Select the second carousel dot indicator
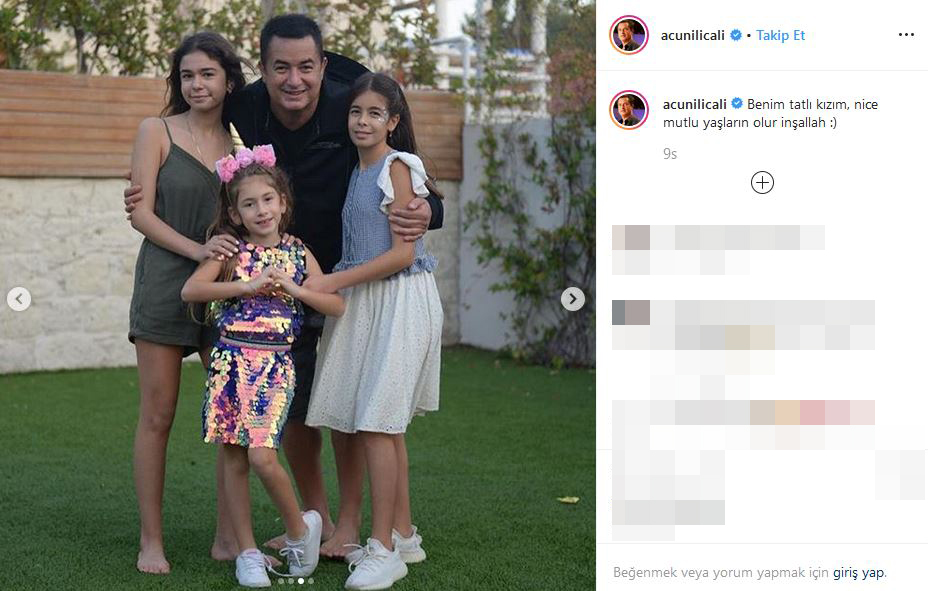 (x=291, y=581)
